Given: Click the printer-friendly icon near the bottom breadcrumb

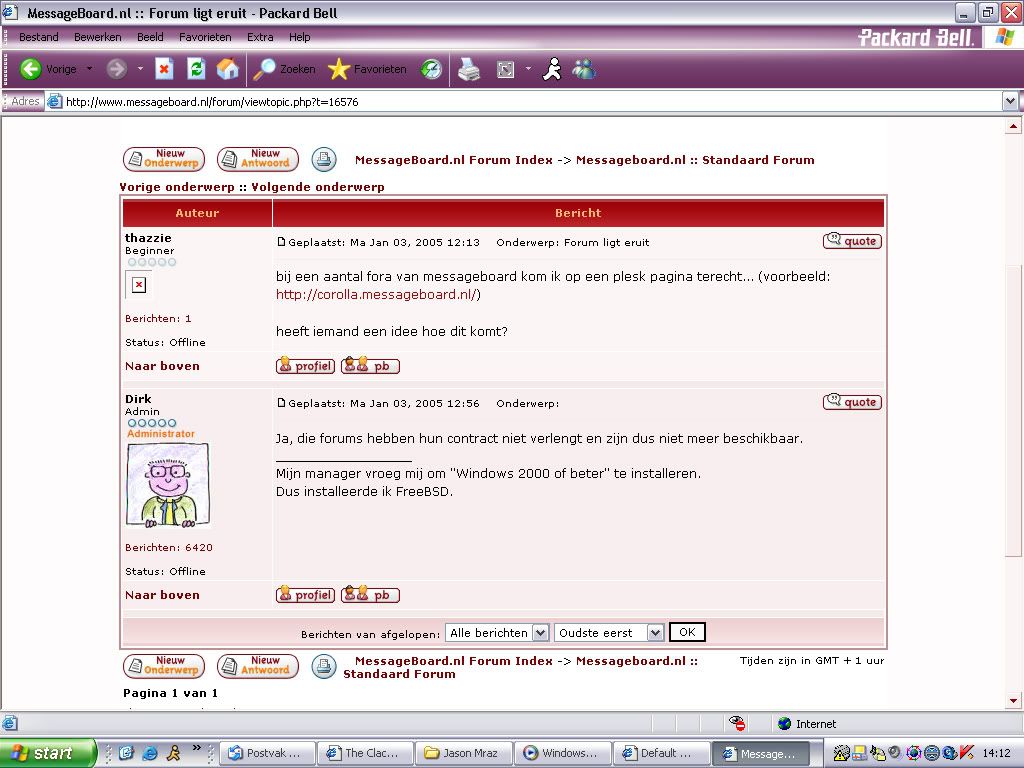Looking at the screenshot, I should click(x=324, y=665).
